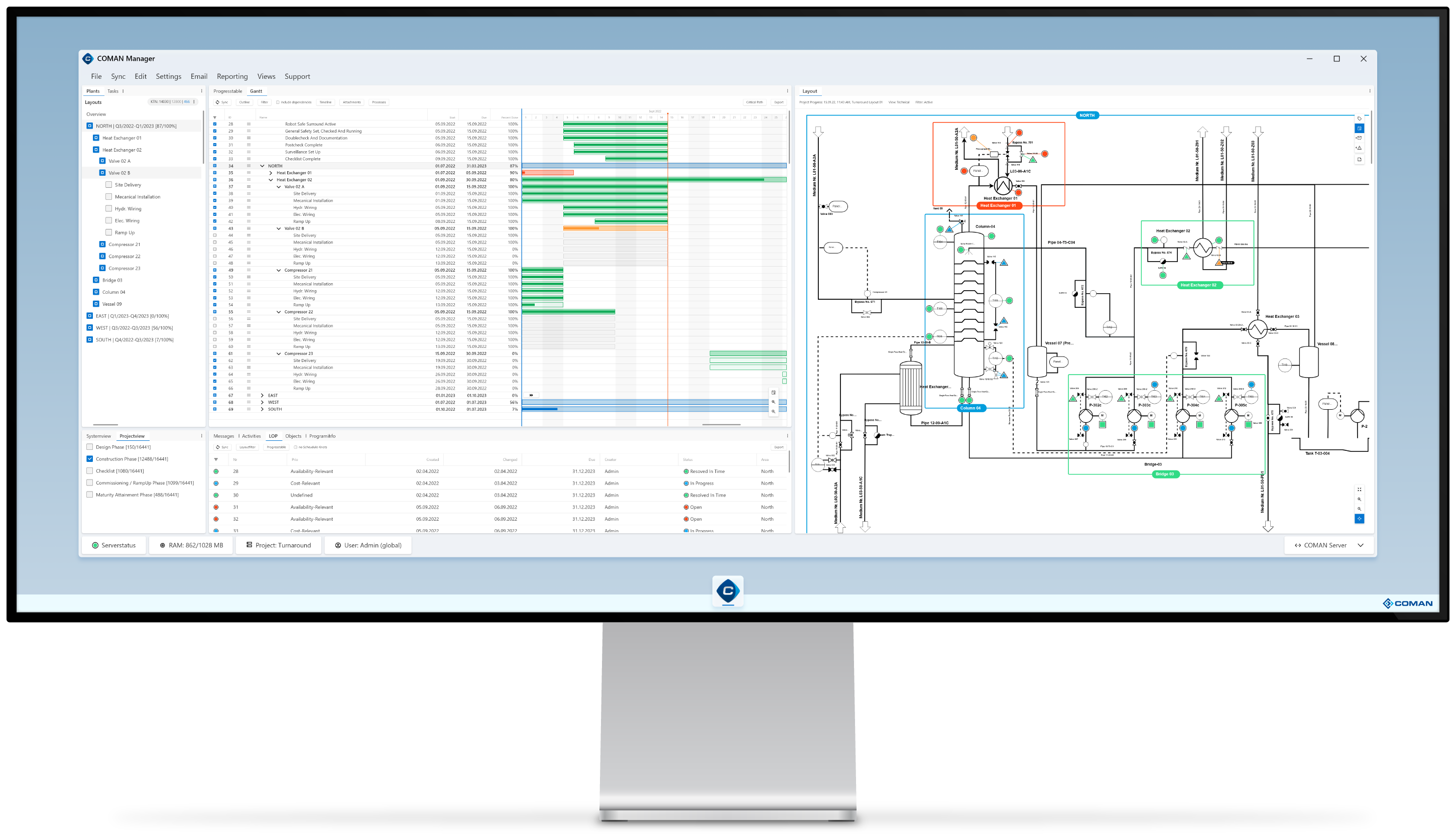
Task: Collapse Compressor 23 group in Gantt
Action: tap(279, 354)
